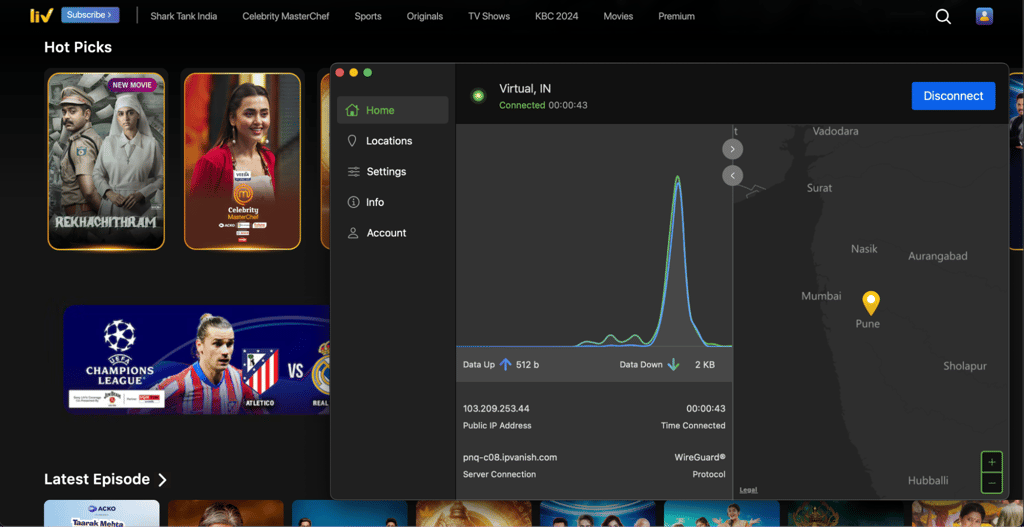
Task: Open Celebrity MasterChef menu item
Action: pos(286,16)
